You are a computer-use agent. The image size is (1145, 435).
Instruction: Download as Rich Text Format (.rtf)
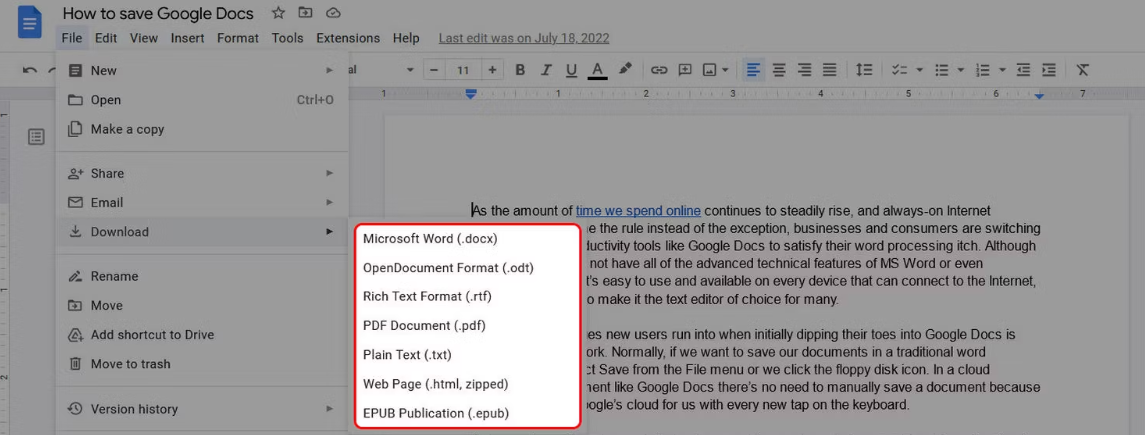[x=467, y=297]
